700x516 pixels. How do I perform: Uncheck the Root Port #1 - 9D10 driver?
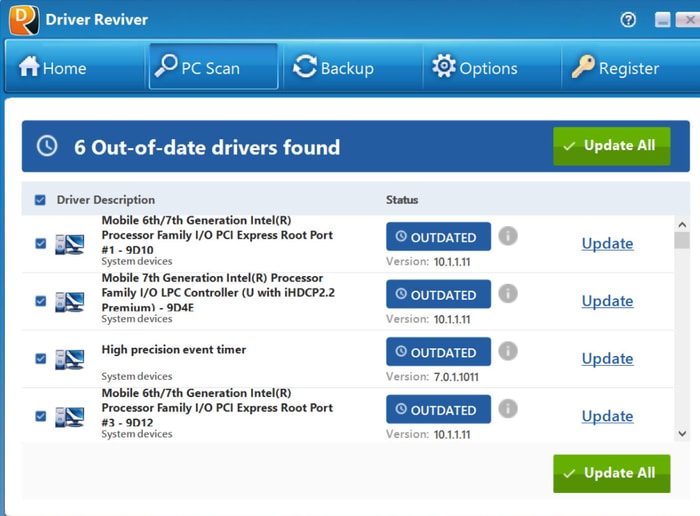(x=41, y=243)
